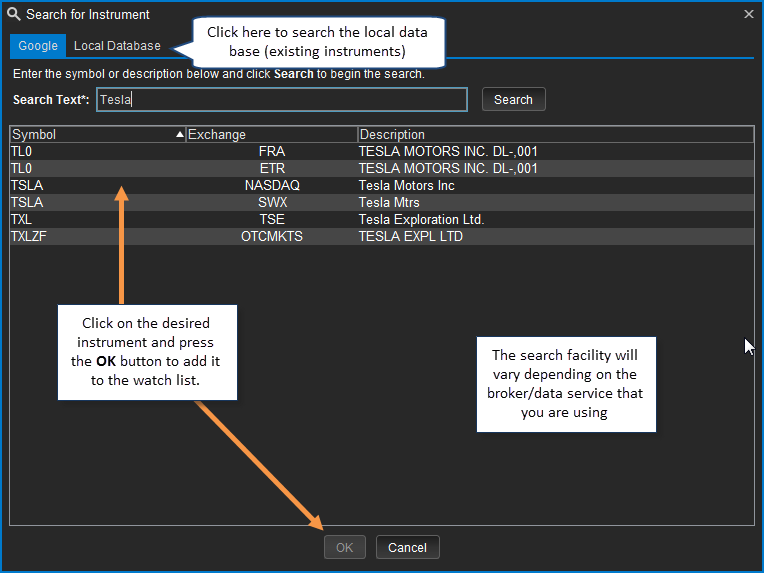
Task: Select the TSLA SWX instrument row
Action: pos(382,203)
